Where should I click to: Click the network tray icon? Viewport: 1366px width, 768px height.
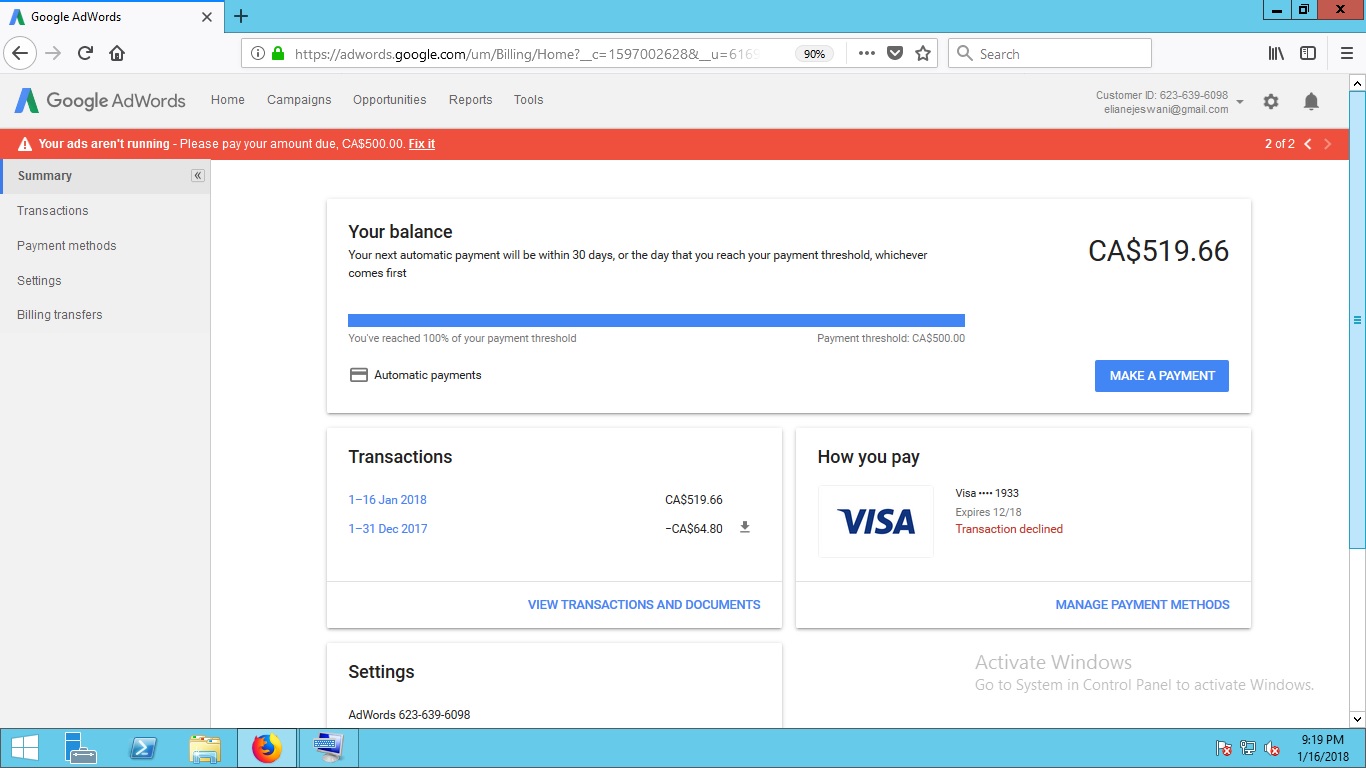tap(1248, 748)
